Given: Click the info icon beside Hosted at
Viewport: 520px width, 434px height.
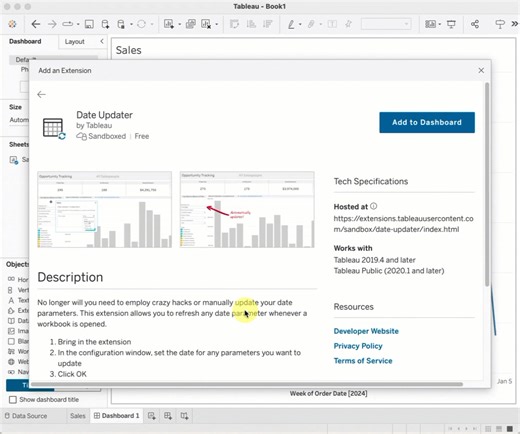Looking at the screenshot, I should point(374,206).
